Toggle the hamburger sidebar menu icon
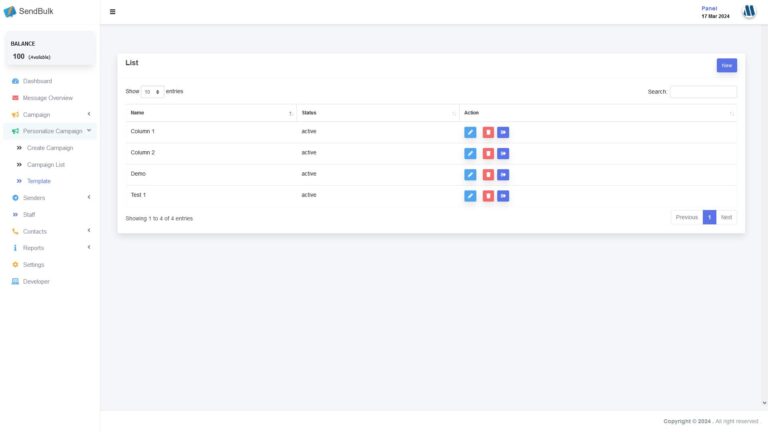768x432 pixels. pos(112,12)
